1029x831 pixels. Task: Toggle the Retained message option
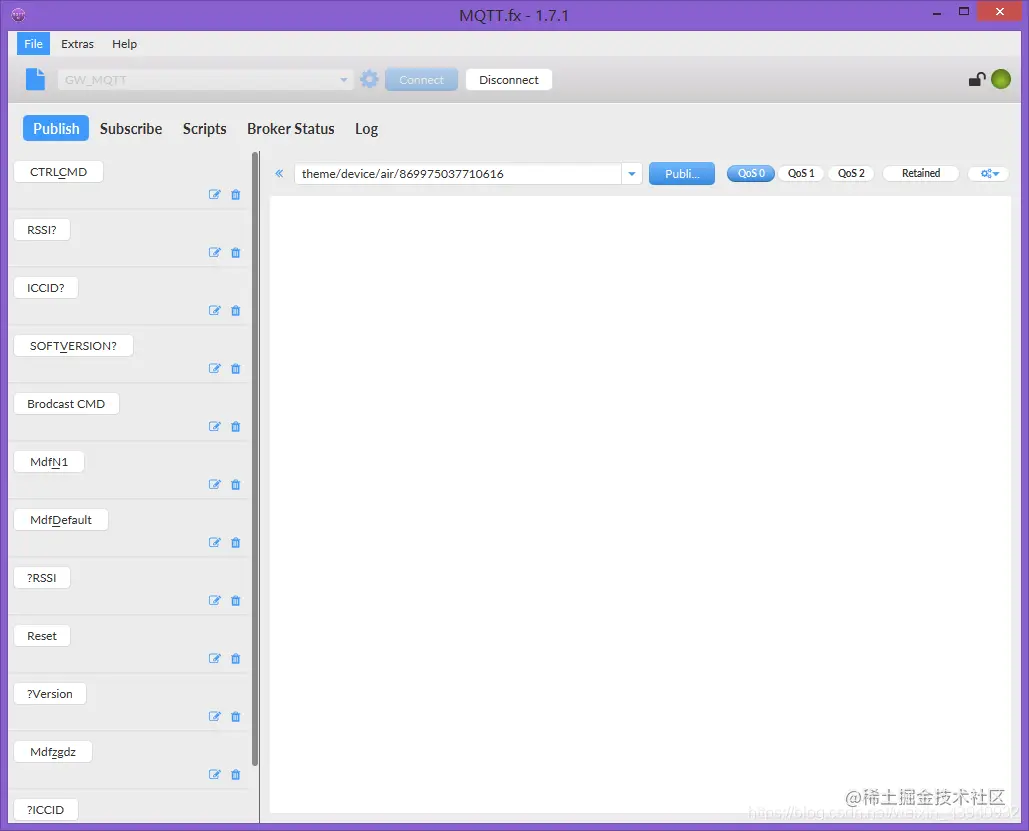point(921,173)
